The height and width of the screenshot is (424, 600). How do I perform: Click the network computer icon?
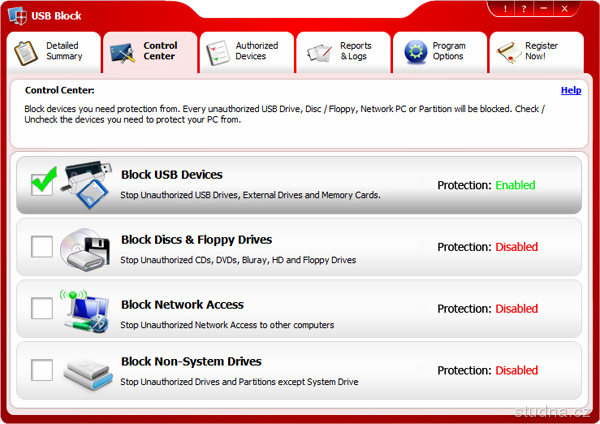tap(85, 310)
